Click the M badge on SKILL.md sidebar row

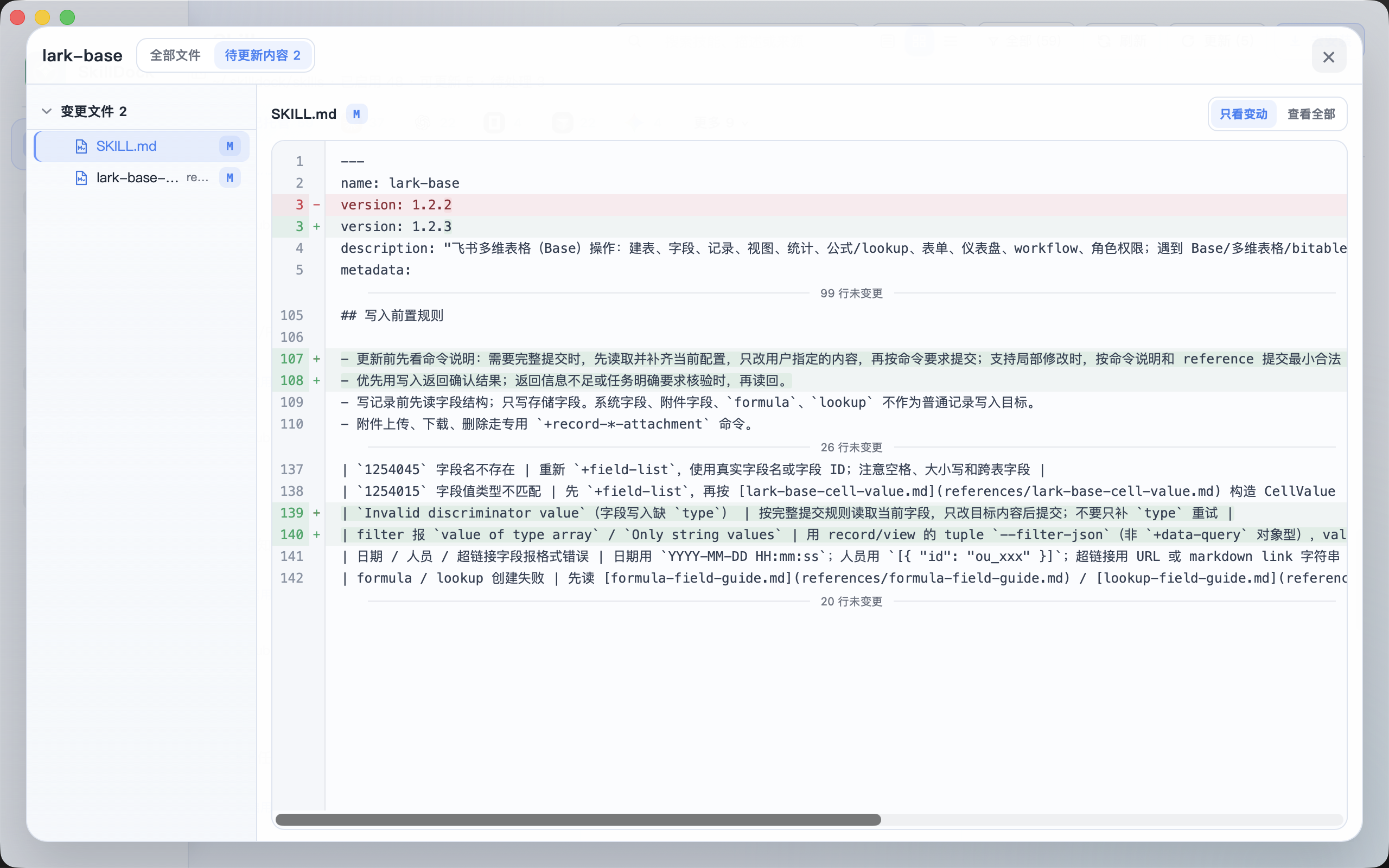pos(230,146)
